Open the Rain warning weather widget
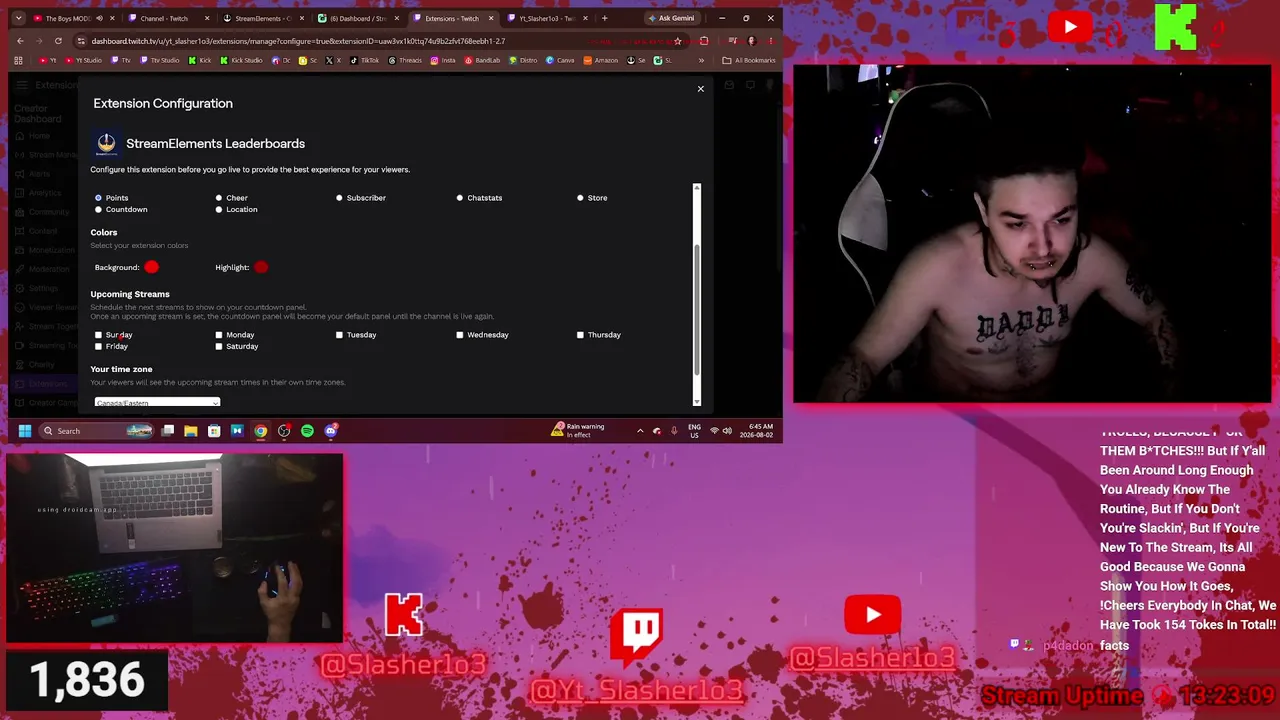 578,431
